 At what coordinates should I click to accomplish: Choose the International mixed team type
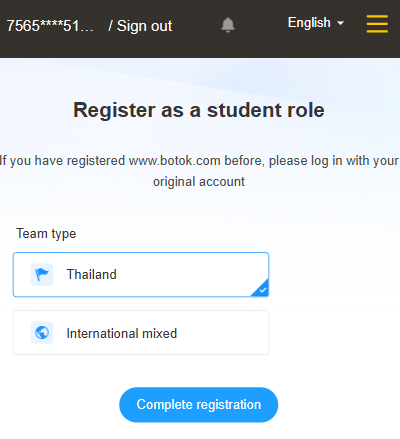(x=141, y=333)
